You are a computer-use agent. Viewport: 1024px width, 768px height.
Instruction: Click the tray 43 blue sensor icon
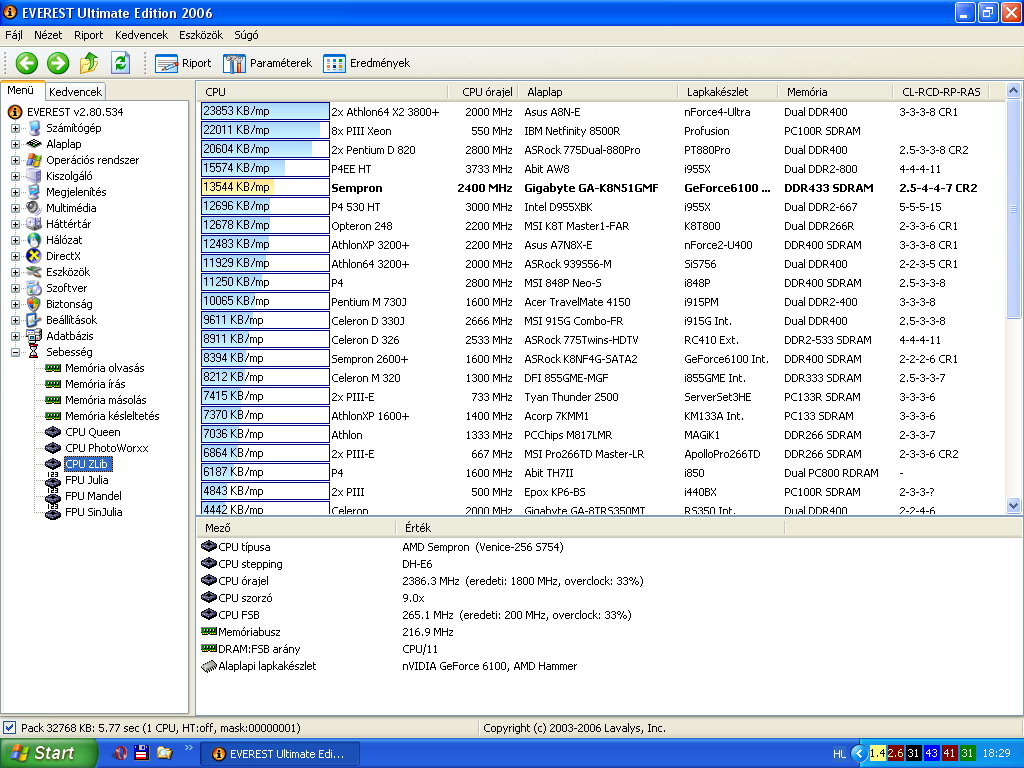(931, 754)
